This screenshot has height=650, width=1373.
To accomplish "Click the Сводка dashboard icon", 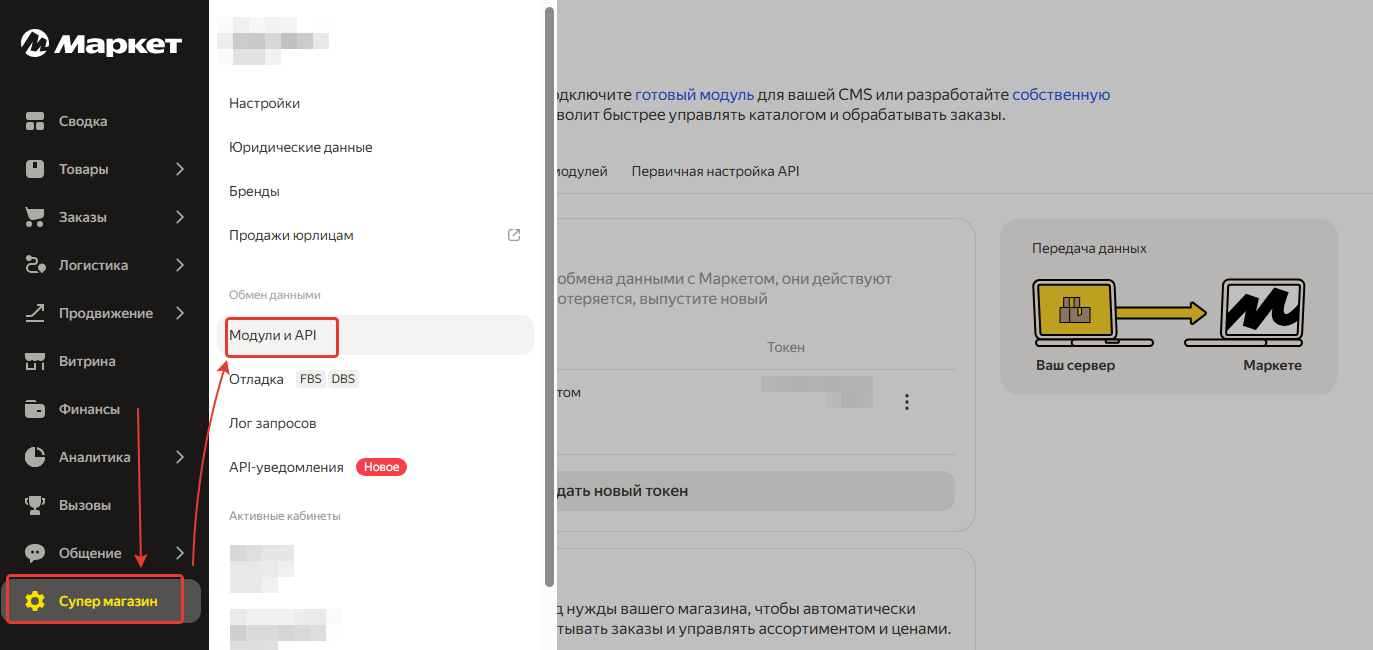I will (x=35, y=121).
